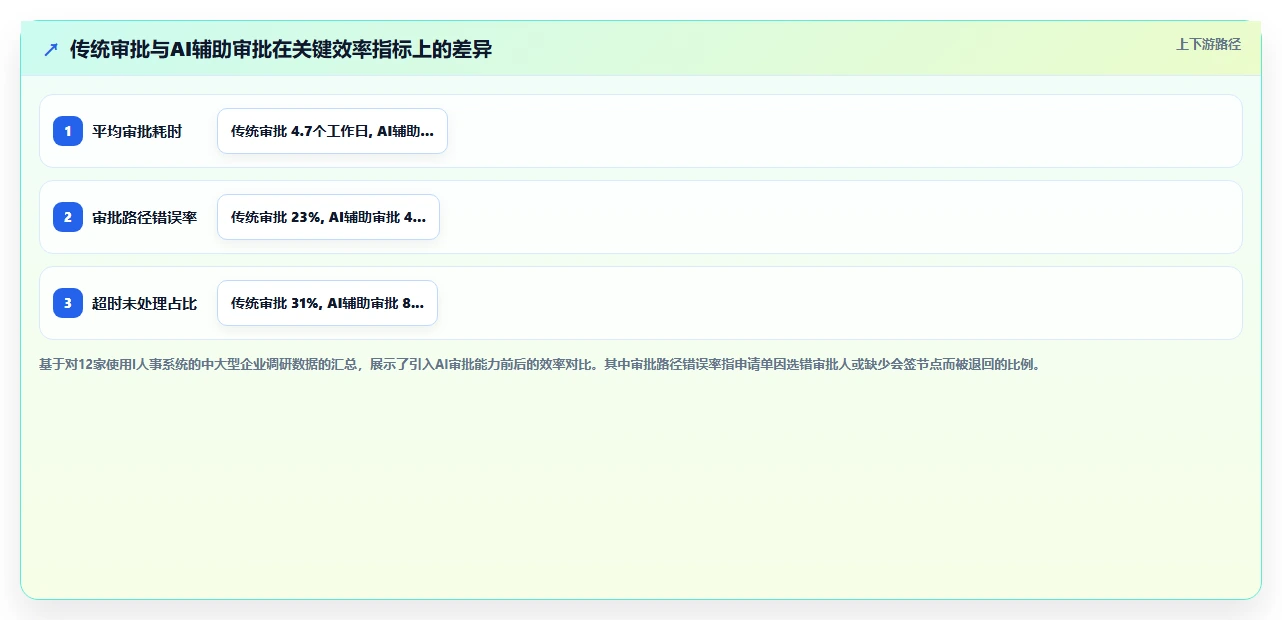Click the title 传统审批与AI辅助审批 heading
Image resolution: width=1282 pixels, height=620 pixels.
tap(281, 49)
